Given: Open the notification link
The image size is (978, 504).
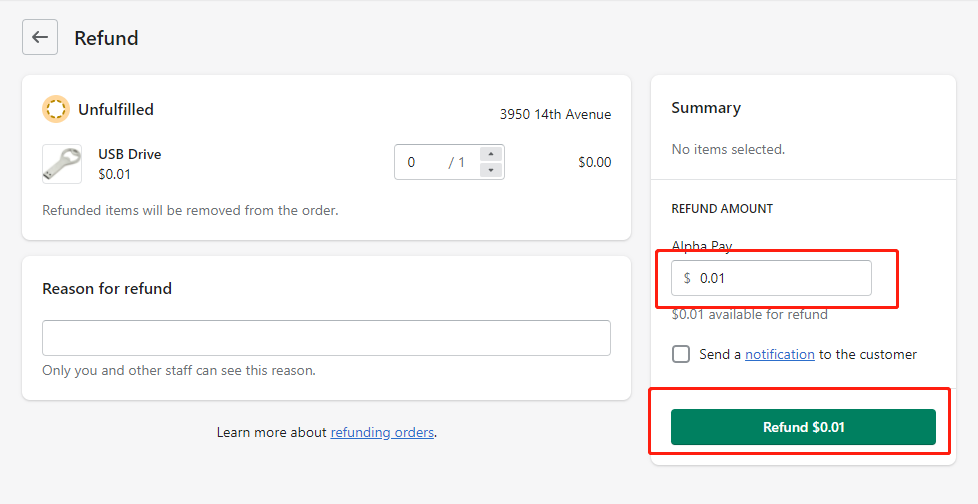Looking at the screenshot, I should pos(780,354).
